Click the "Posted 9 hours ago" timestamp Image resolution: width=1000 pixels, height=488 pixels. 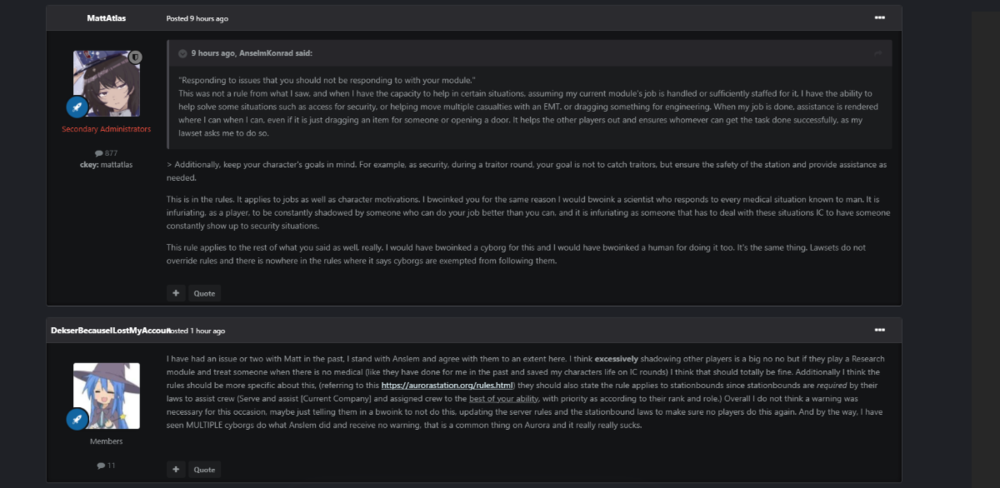[197, 18]
